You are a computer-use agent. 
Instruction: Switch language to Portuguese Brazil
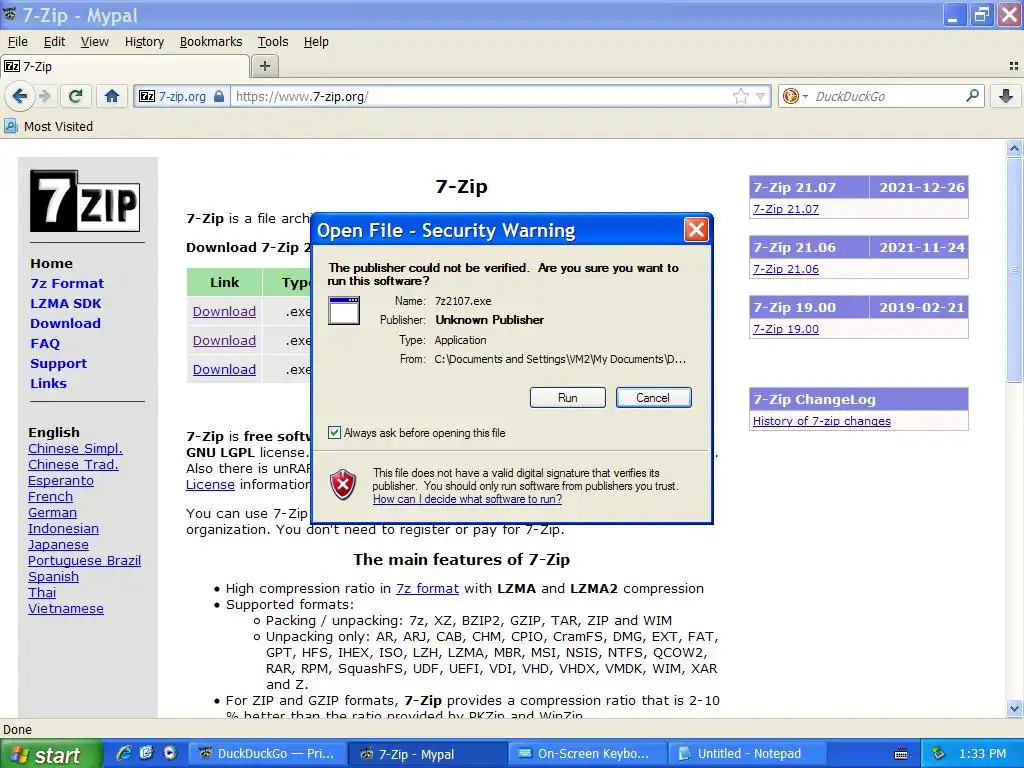(84, 560)
